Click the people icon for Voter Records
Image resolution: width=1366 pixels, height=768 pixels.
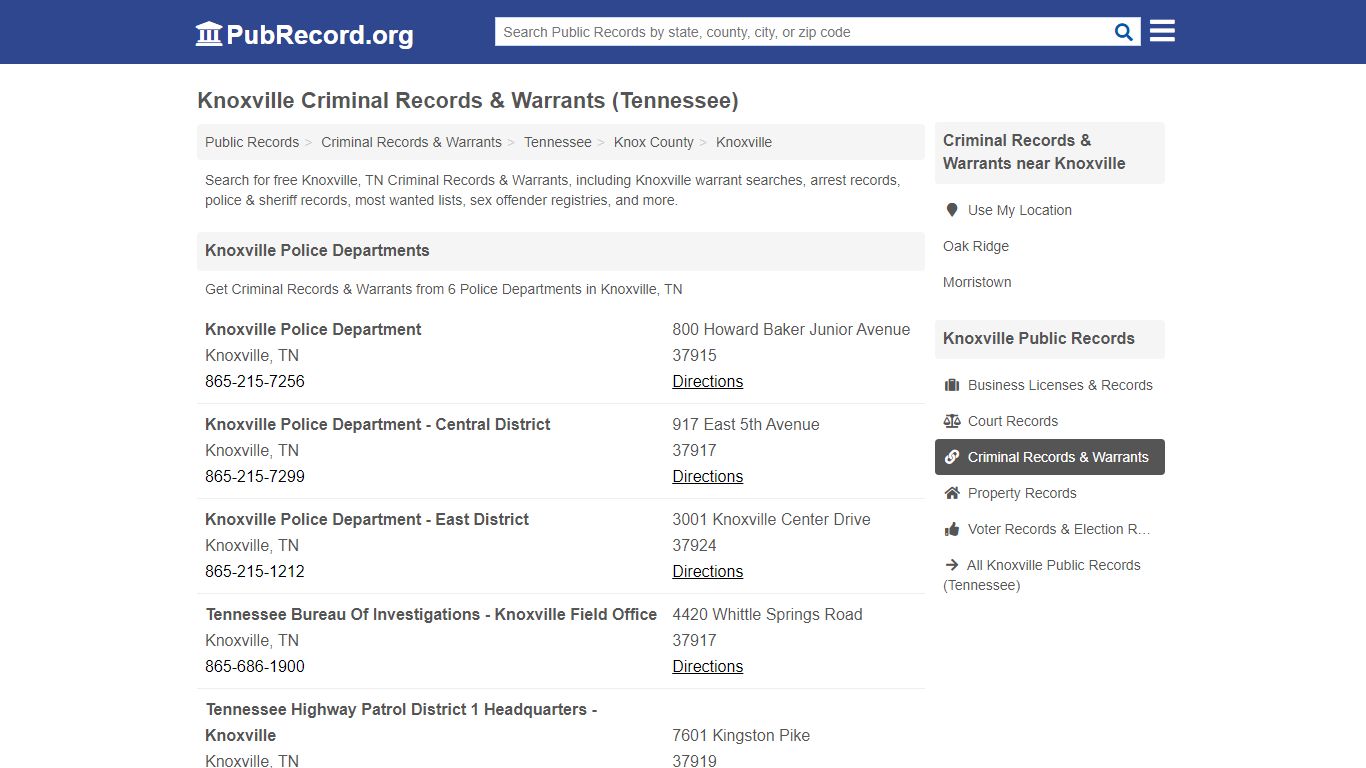click(952, 529)
